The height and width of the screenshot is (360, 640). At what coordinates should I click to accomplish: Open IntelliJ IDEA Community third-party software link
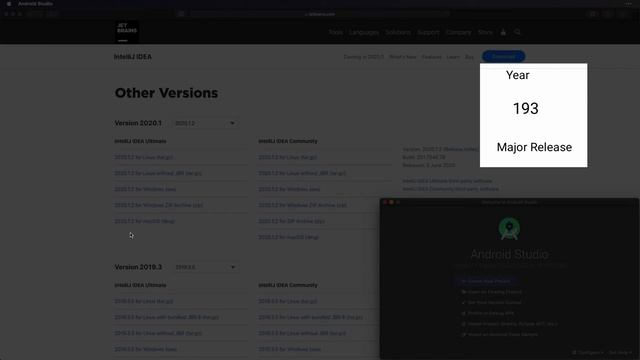pyautogui.click(x=451, y=189)
